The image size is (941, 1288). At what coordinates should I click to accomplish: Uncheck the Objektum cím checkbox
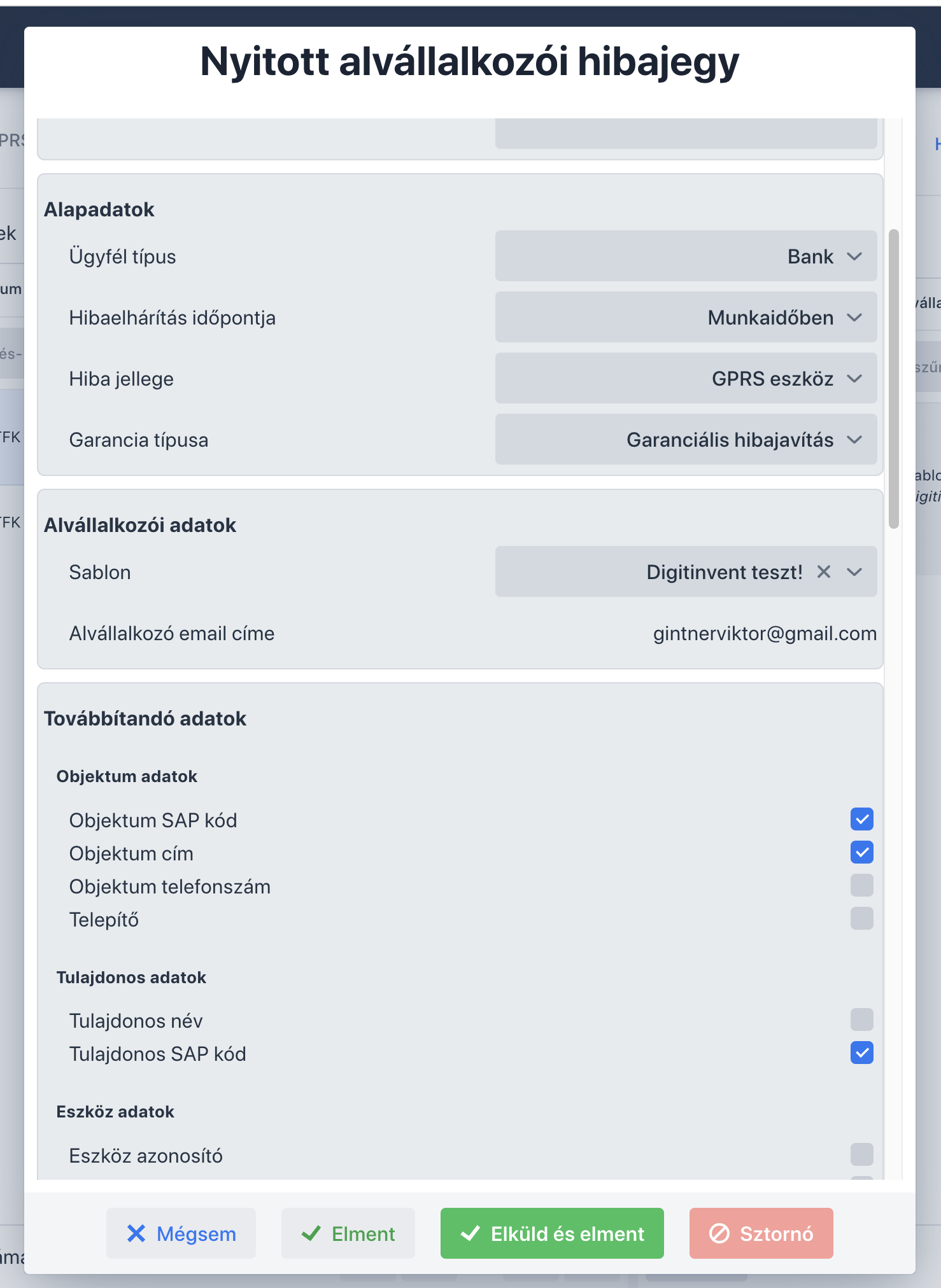click(862, 852)
